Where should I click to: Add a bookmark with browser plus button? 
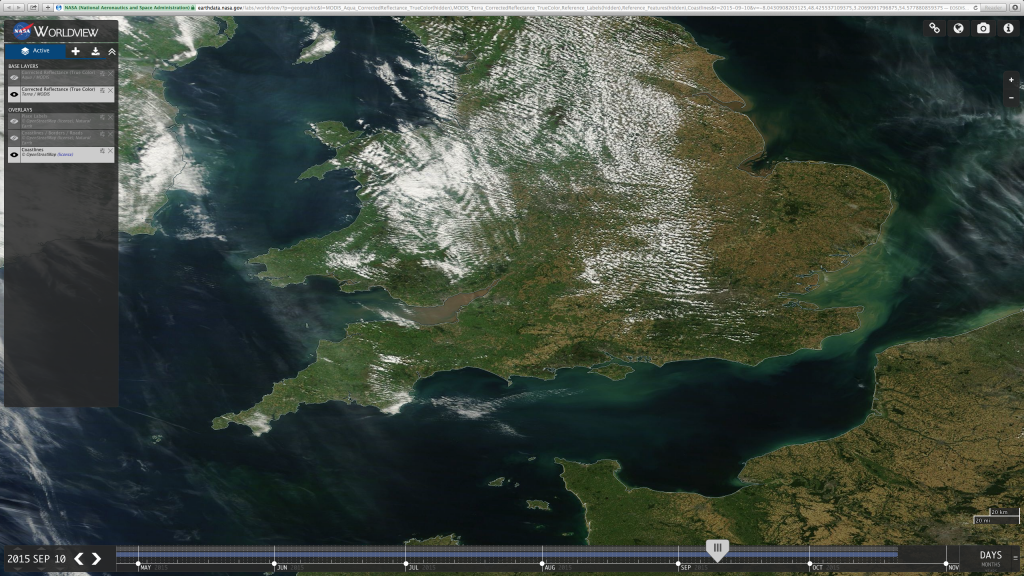tap(47, 7)
